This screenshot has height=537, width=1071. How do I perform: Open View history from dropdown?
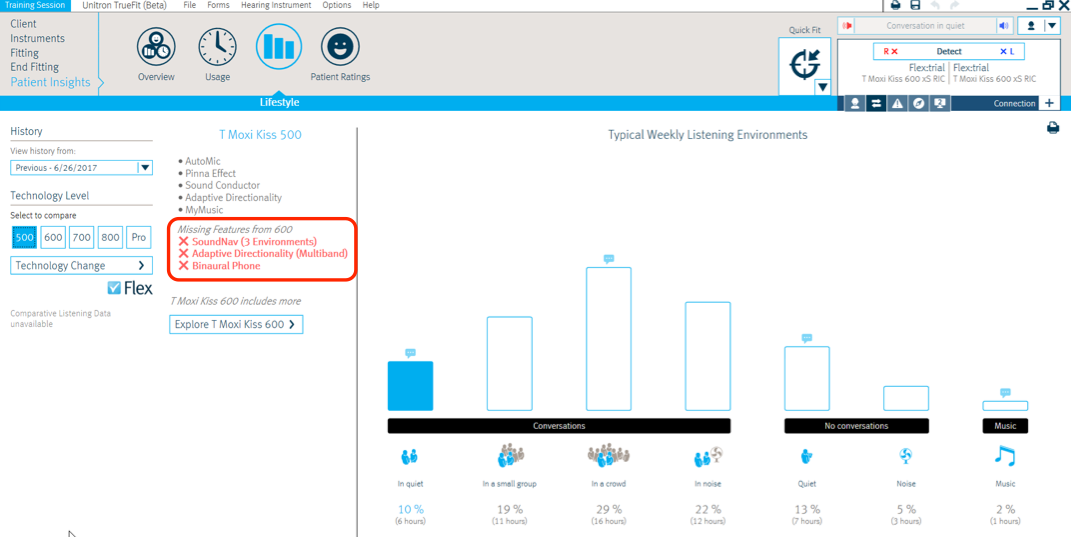click(81, 167)
